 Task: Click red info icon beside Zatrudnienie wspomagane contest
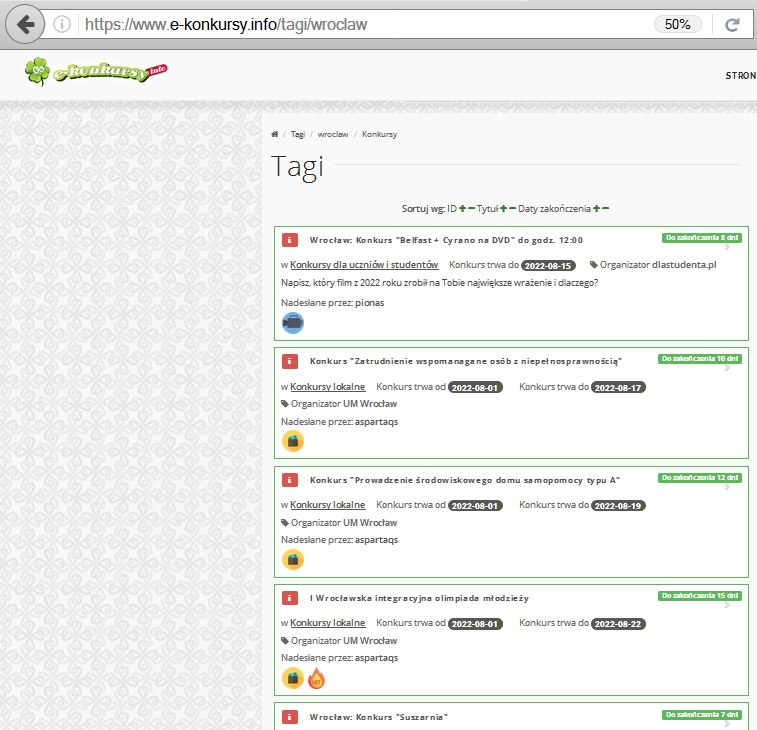coord(290,361)
